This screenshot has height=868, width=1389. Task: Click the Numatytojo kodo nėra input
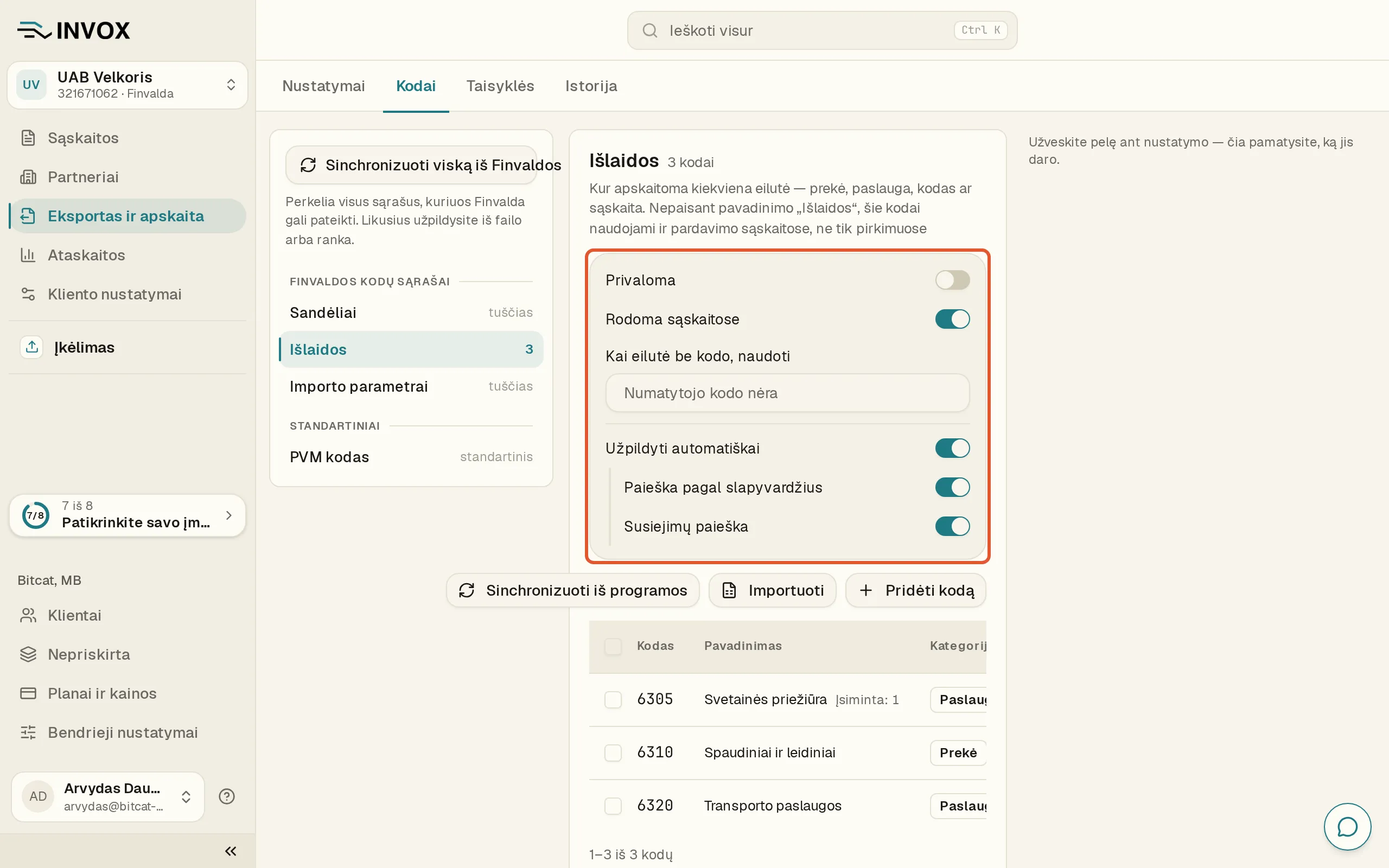pos(787,393)
